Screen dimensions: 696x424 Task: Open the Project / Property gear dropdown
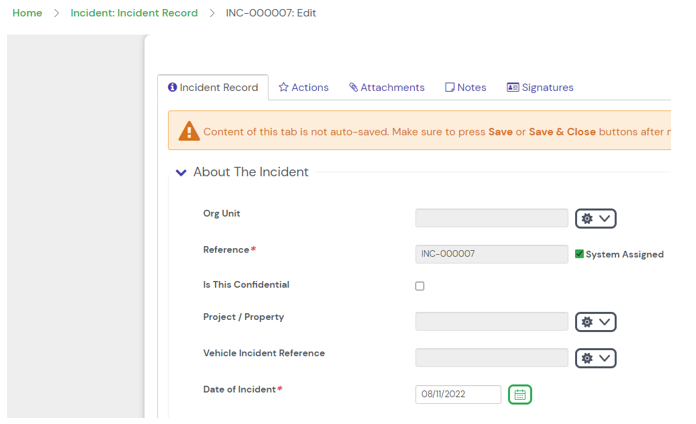595,322
